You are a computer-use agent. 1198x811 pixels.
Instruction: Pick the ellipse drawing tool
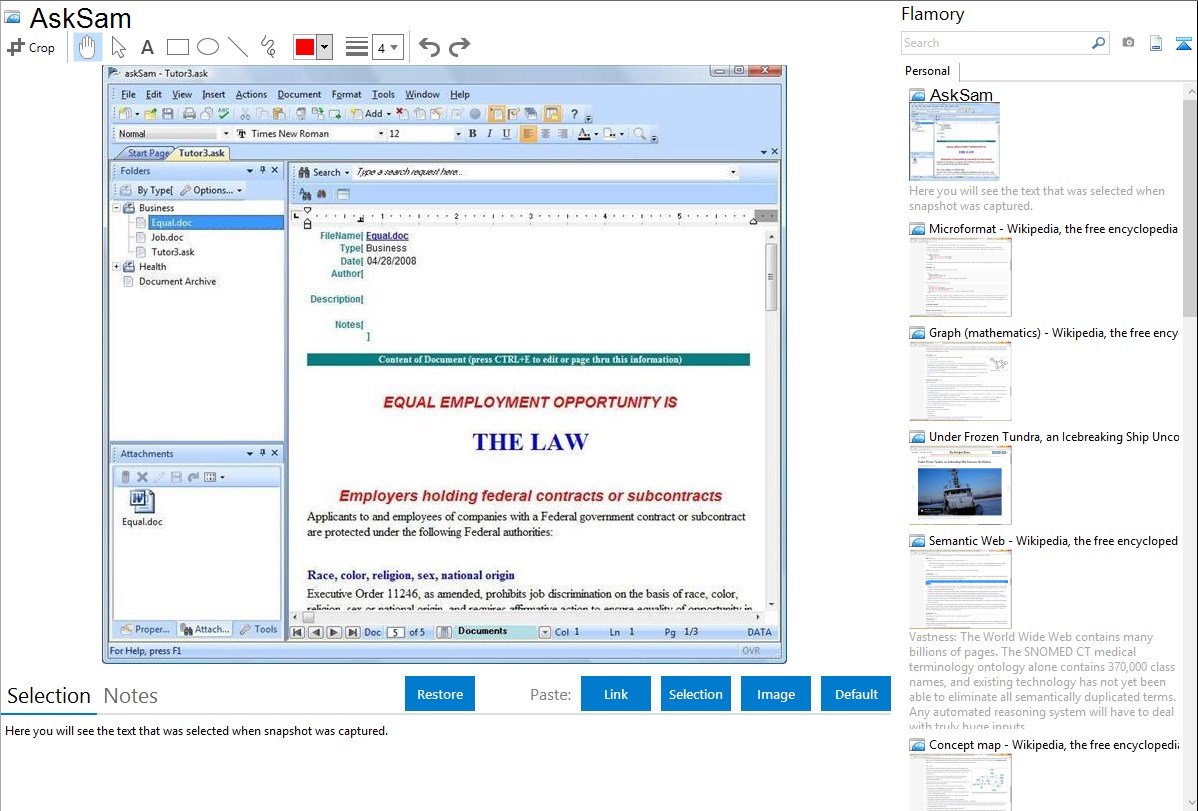208,47
